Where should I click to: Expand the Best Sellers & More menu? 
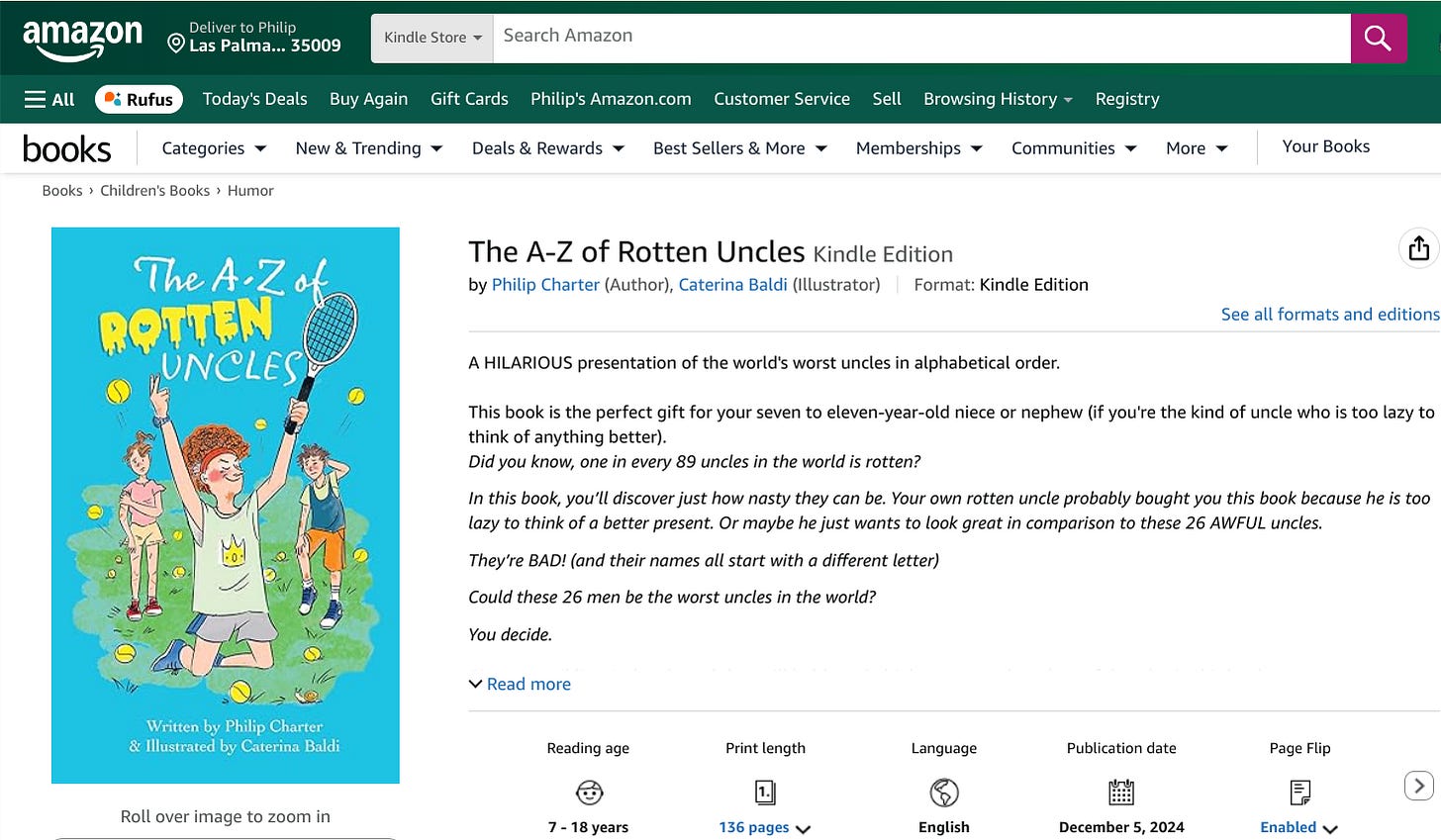tap(739, 148)
